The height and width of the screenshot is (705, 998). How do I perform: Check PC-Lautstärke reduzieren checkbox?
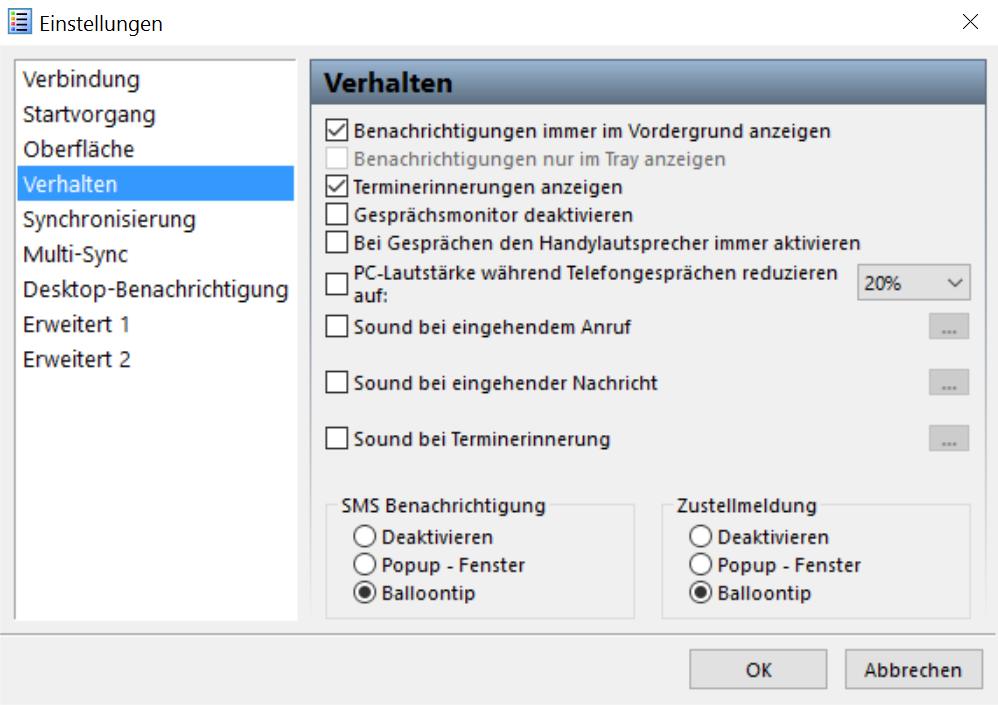pos(337,284)
